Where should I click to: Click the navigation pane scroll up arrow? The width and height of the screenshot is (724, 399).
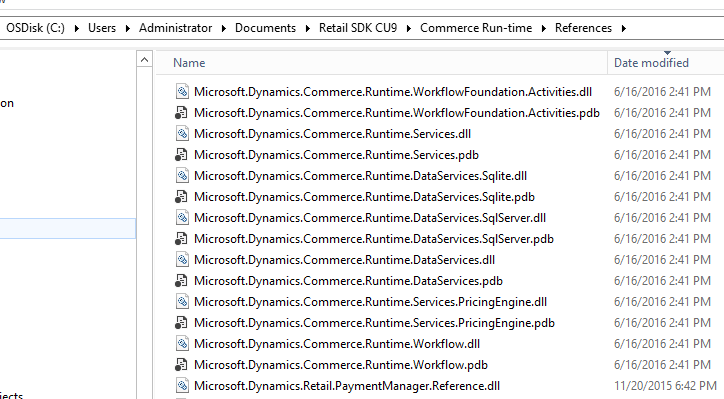point(145,60)
